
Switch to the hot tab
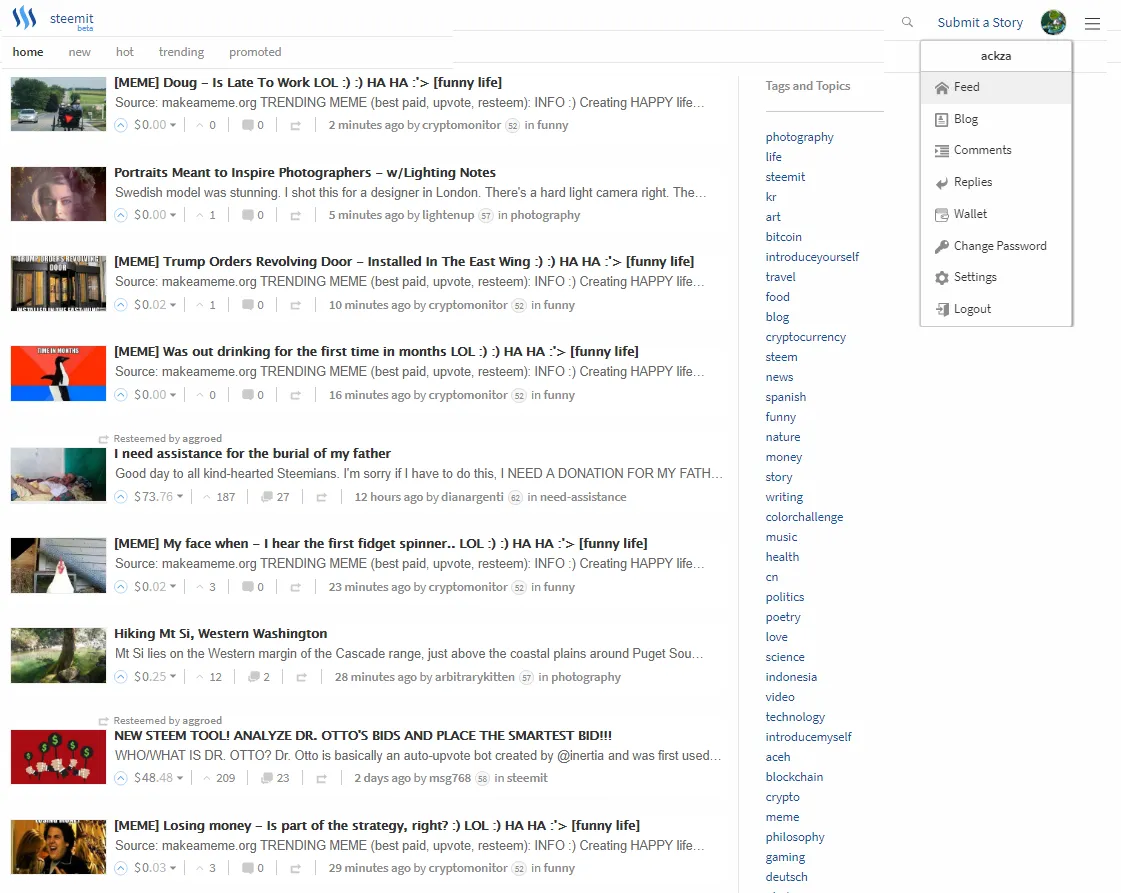(x=124, y=52)
